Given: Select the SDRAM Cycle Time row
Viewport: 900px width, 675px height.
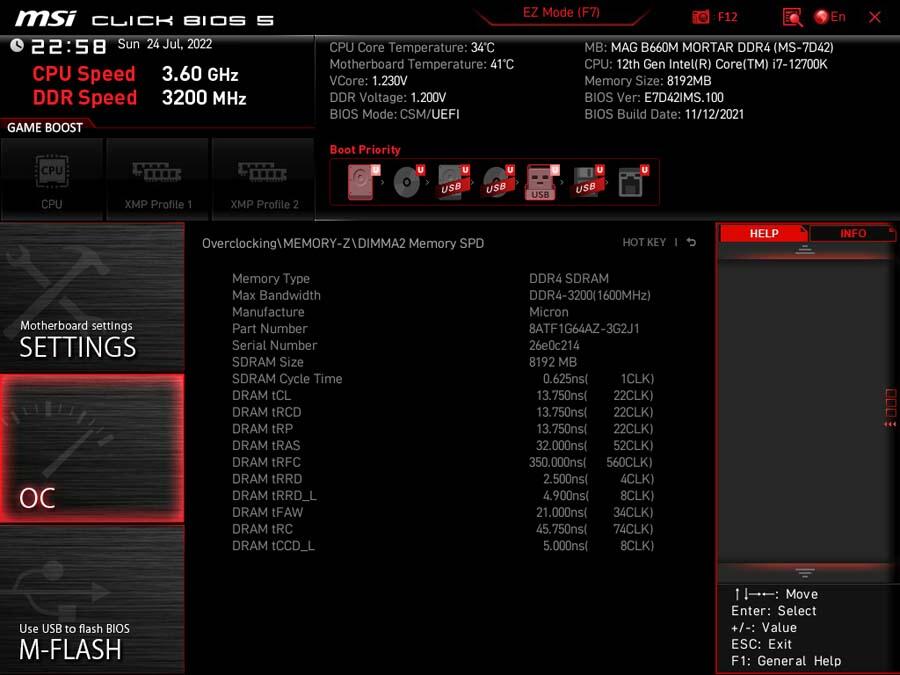Looking at the screenshot, I should pos(443,378).
